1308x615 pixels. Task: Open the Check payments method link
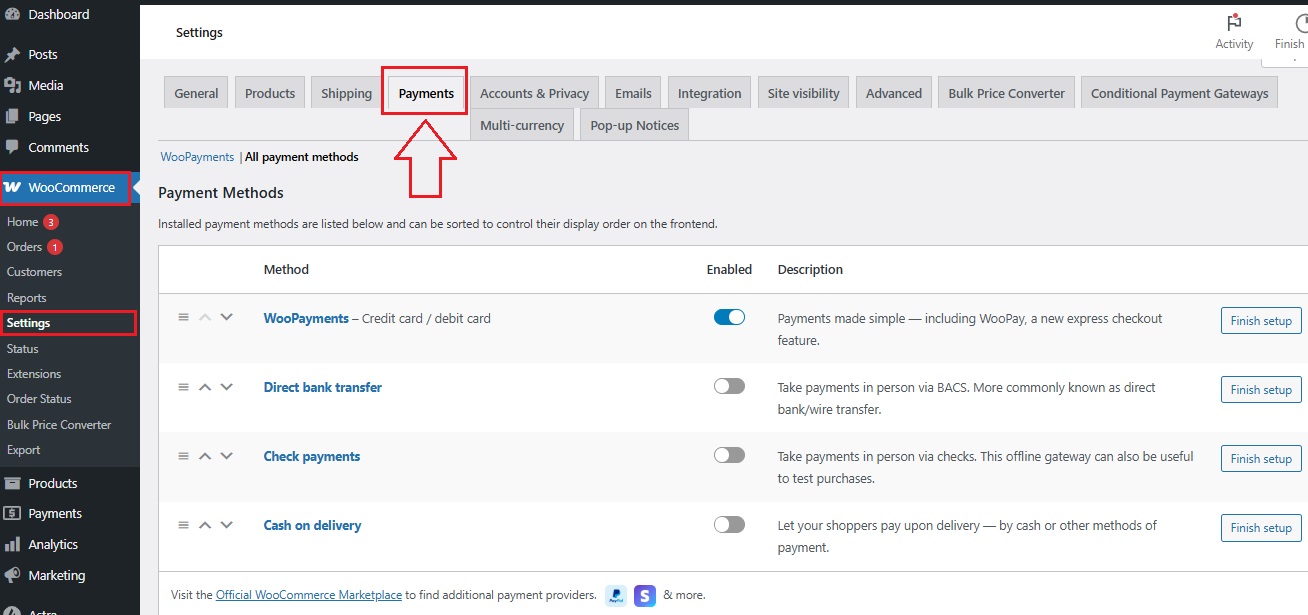312,456
